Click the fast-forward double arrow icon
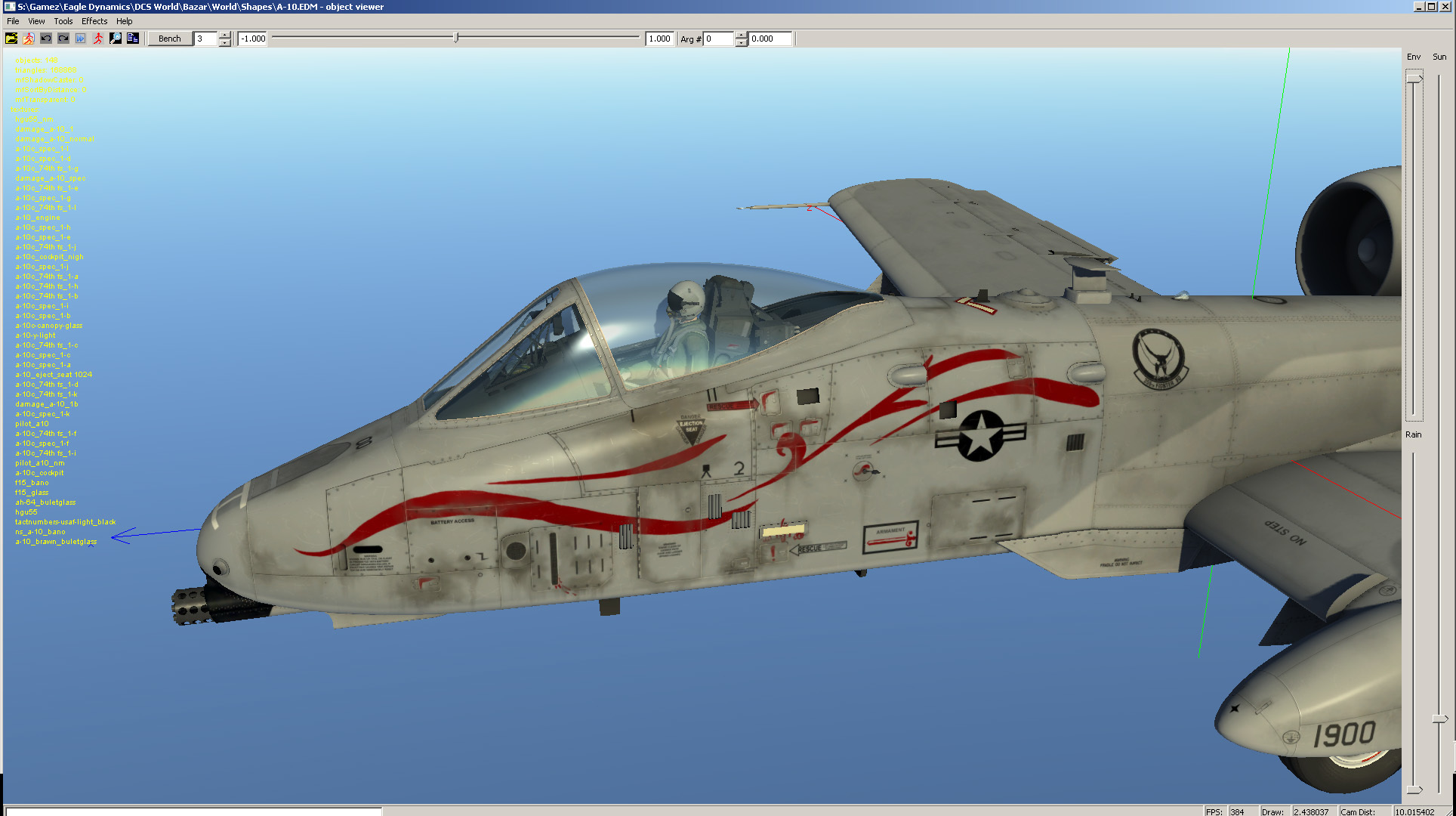1456x816 pixels. click(81, 39)
